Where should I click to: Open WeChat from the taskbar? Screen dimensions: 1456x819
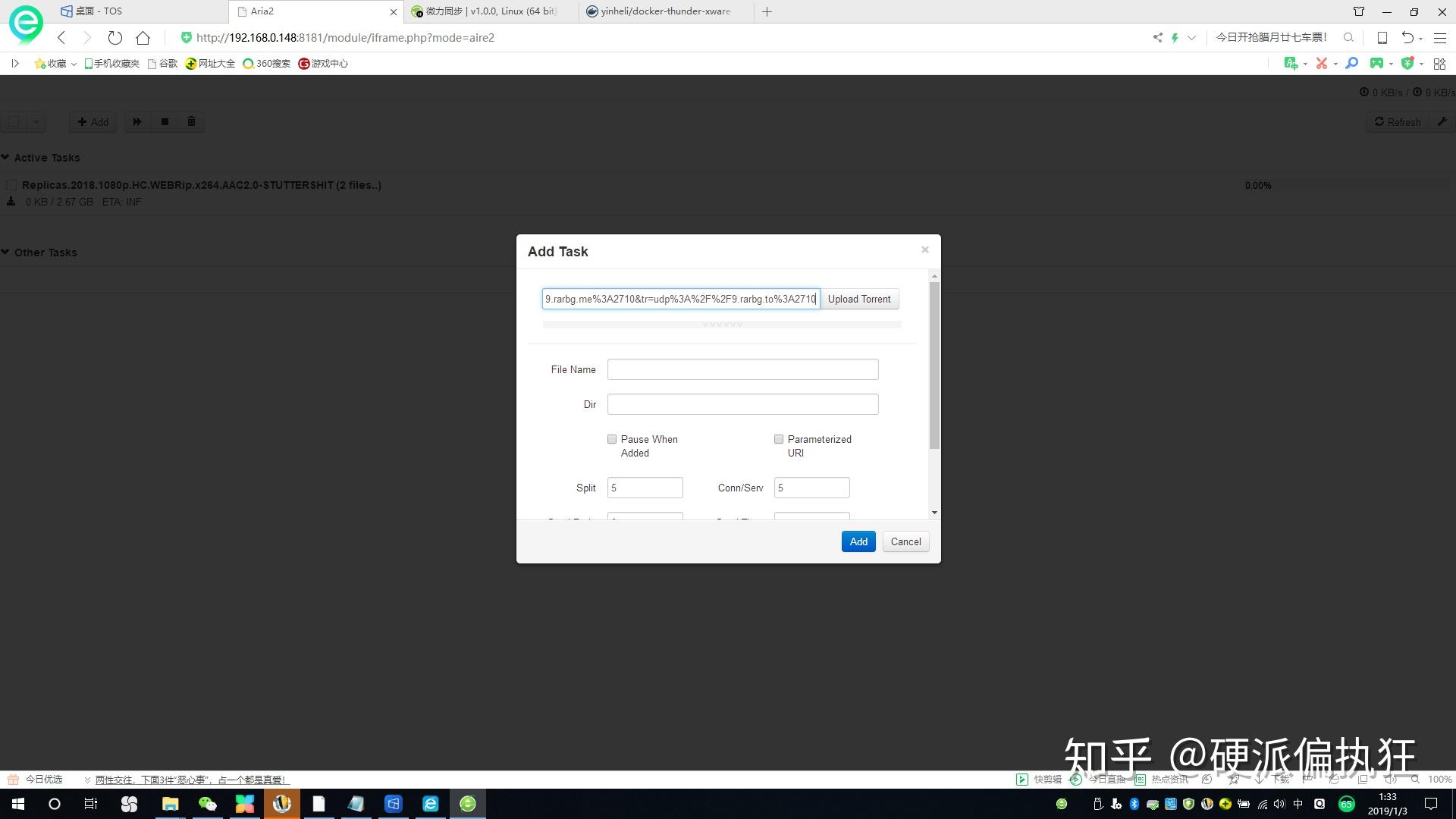[207, 804]
